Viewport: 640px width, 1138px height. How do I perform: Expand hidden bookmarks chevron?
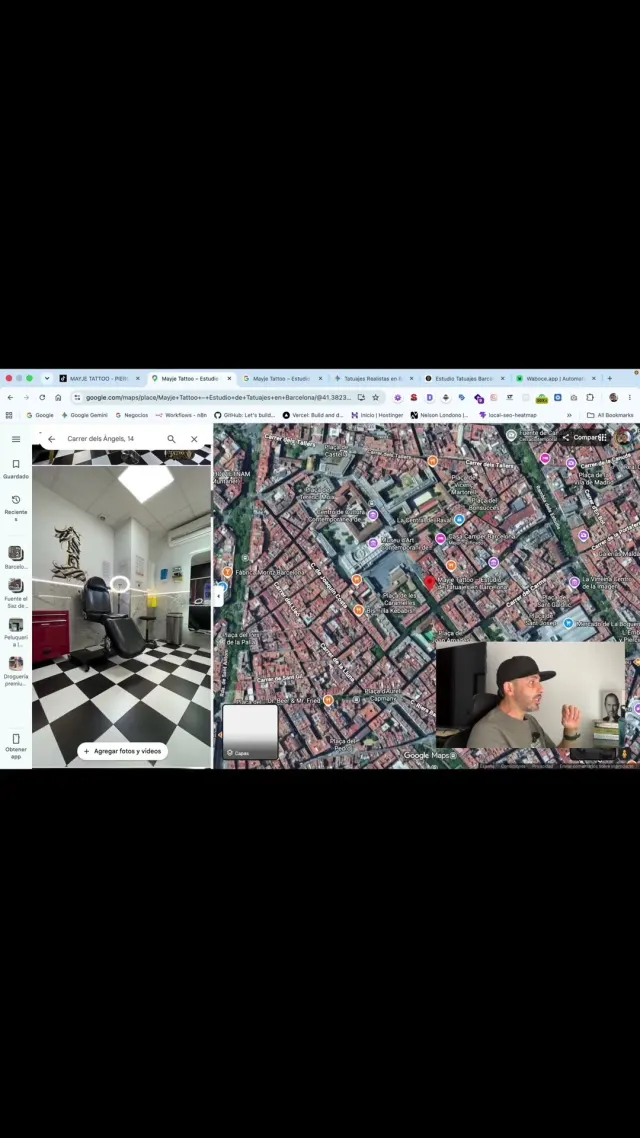(x=569, y=415)
